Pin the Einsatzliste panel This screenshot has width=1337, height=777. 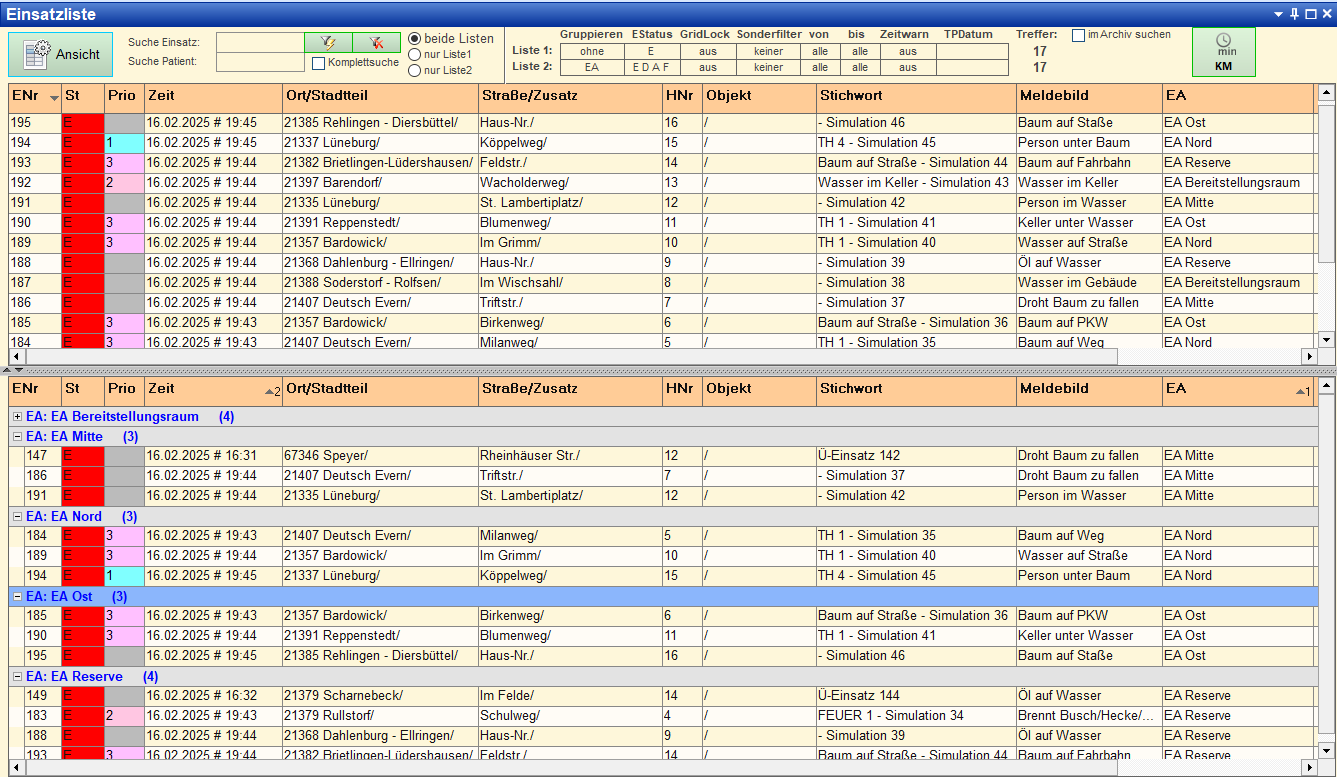(x=1294, y=13)
